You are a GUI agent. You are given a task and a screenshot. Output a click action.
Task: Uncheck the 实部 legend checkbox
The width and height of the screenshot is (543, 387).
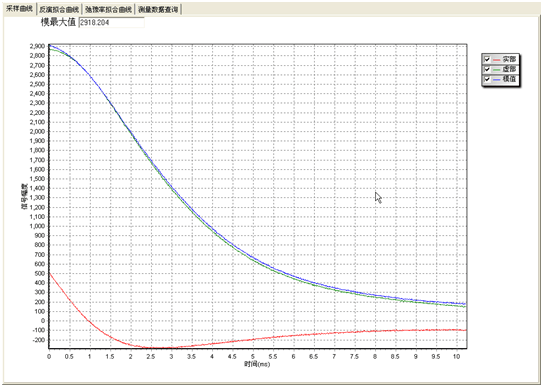tap(487, 60)
